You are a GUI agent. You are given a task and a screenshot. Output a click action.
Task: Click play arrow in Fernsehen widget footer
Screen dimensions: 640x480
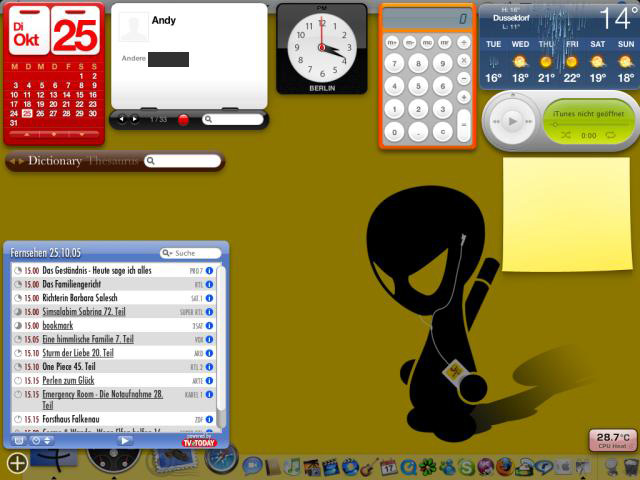click(124, 441)
